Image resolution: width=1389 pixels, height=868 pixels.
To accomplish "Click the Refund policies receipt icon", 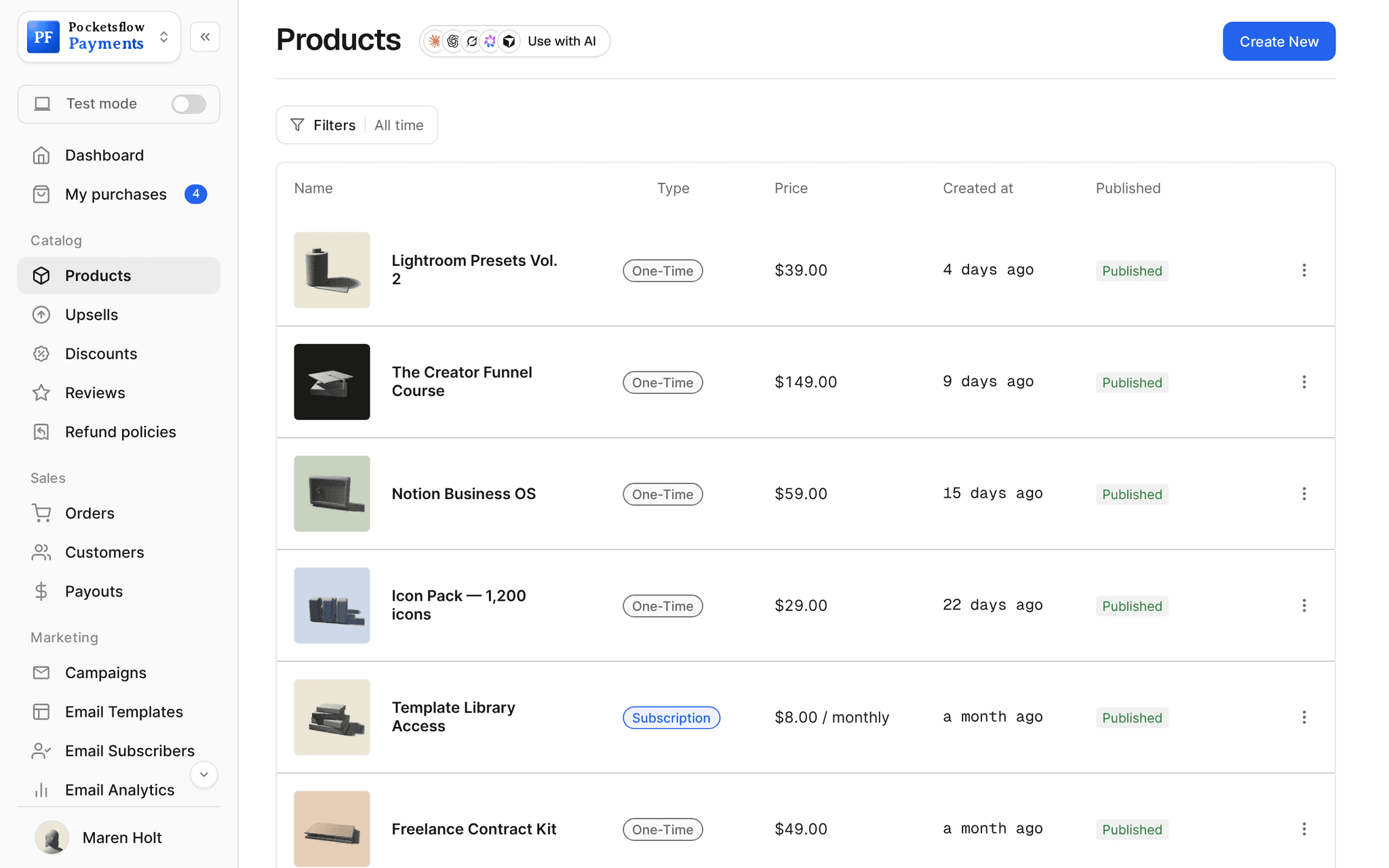I will (x=41, y=432).
